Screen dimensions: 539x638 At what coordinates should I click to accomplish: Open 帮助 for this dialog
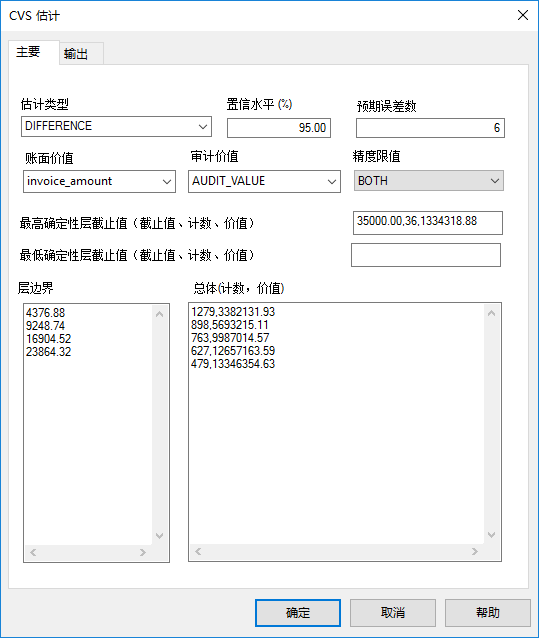pyautogui.click(x=487, y=613)
